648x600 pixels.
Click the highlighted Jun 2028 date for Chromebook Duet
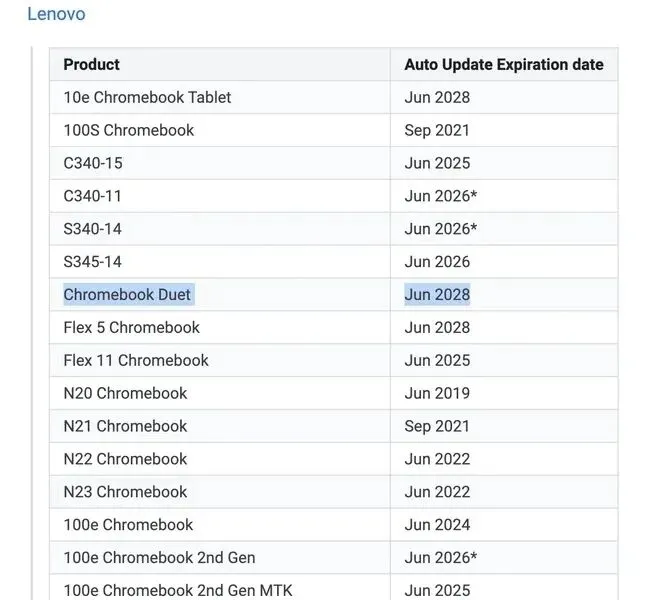(437, 295)
